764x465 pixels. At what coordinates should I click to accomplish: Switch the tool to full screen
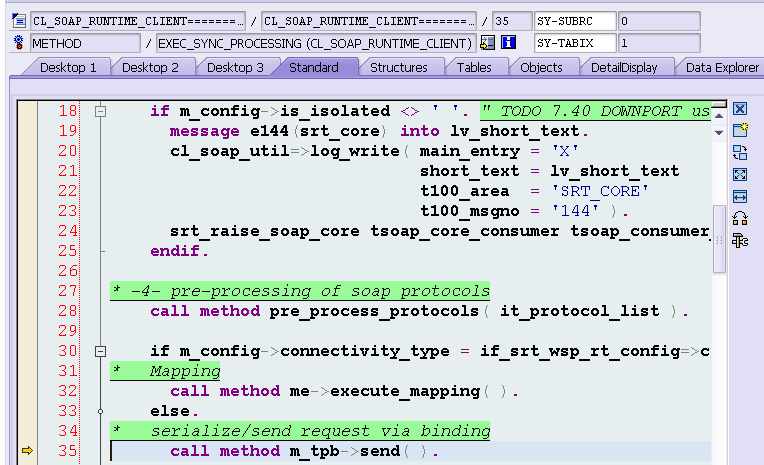[x=740, y=174]
